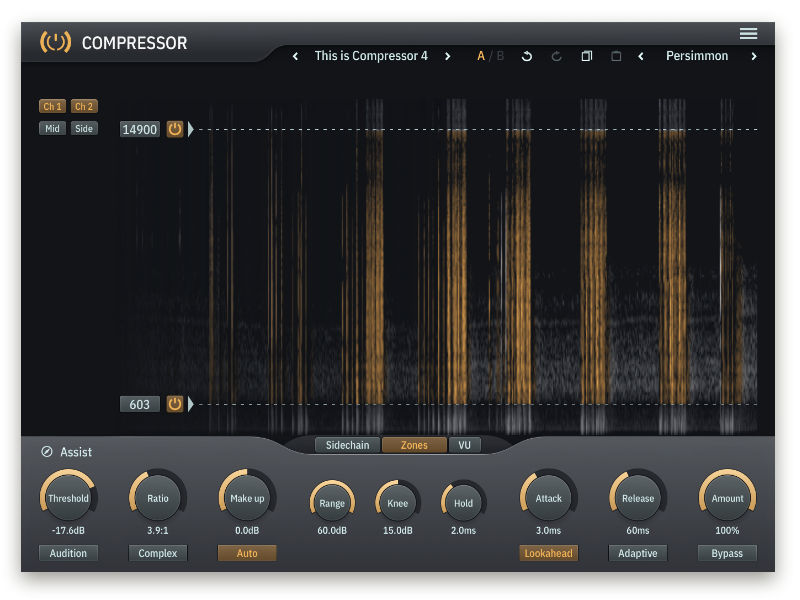Click the 14900 zone marker triangle
Screen dimensions: 800x600
click(191, 129)
